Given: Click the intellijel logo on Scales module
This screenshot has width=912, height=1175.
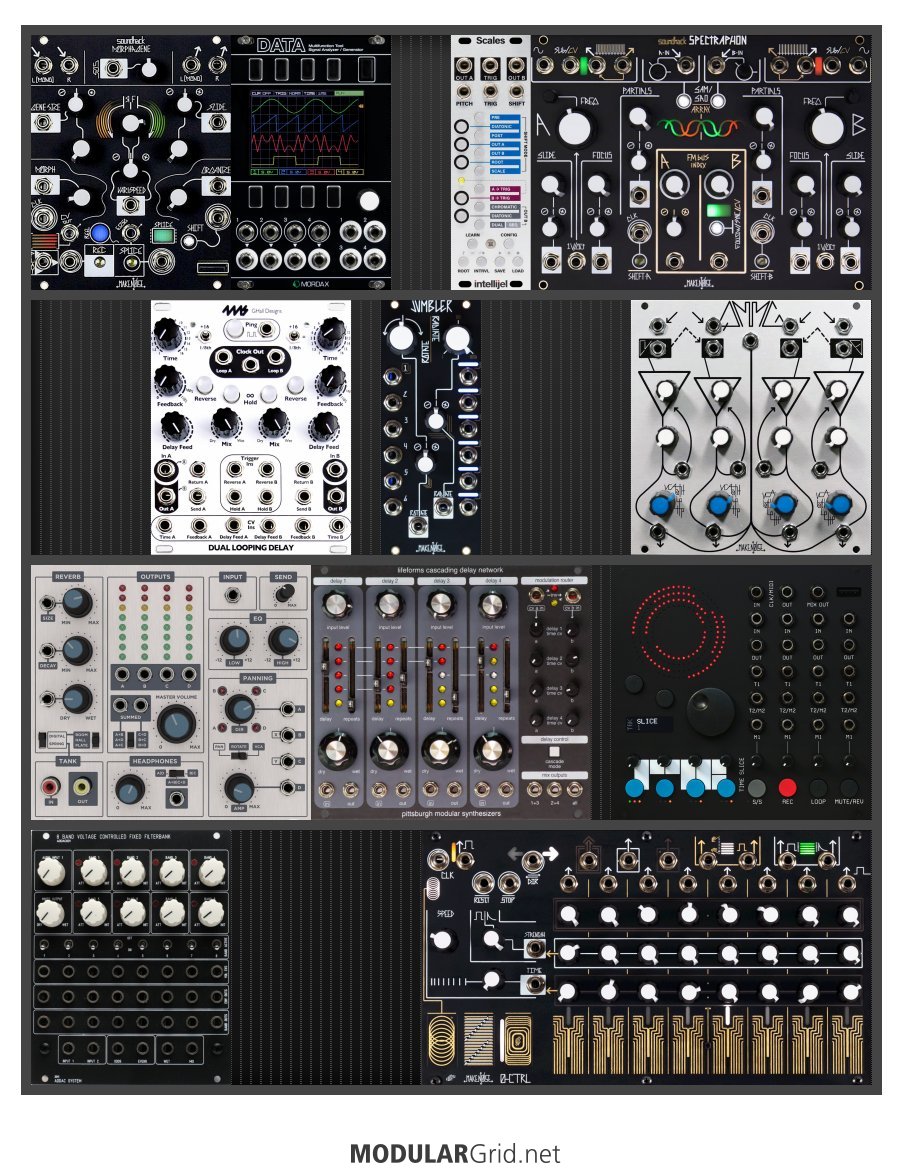Looking at the screenshot, I should [x=491, y=283].
